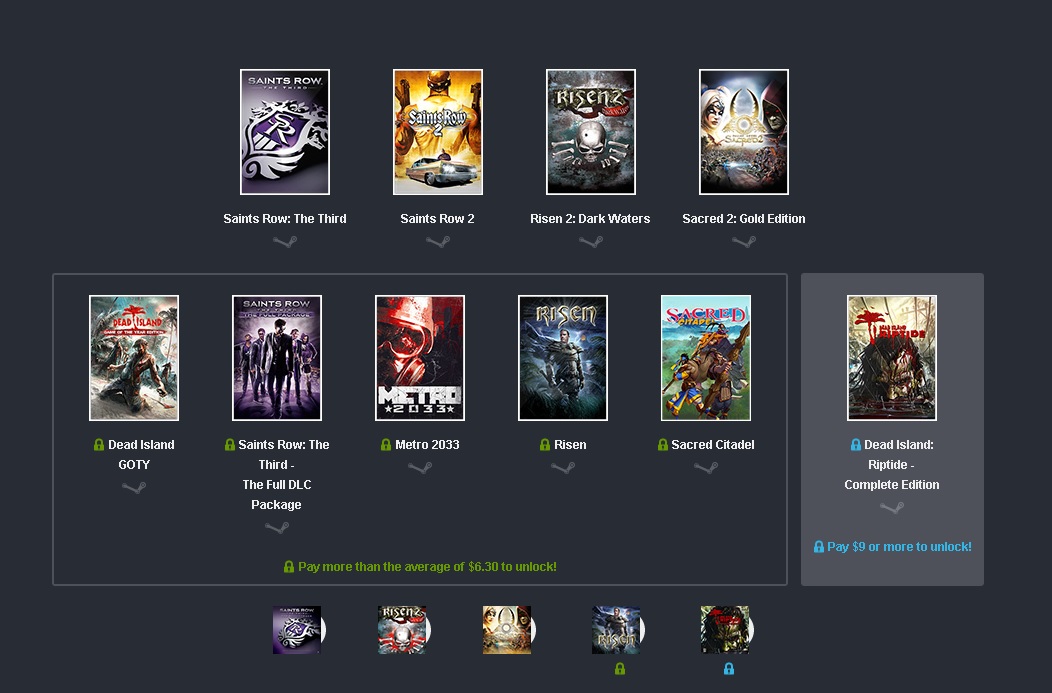Open Dead Island GOTY cover art
The image size is (1052, 693).
click(134, 358)
